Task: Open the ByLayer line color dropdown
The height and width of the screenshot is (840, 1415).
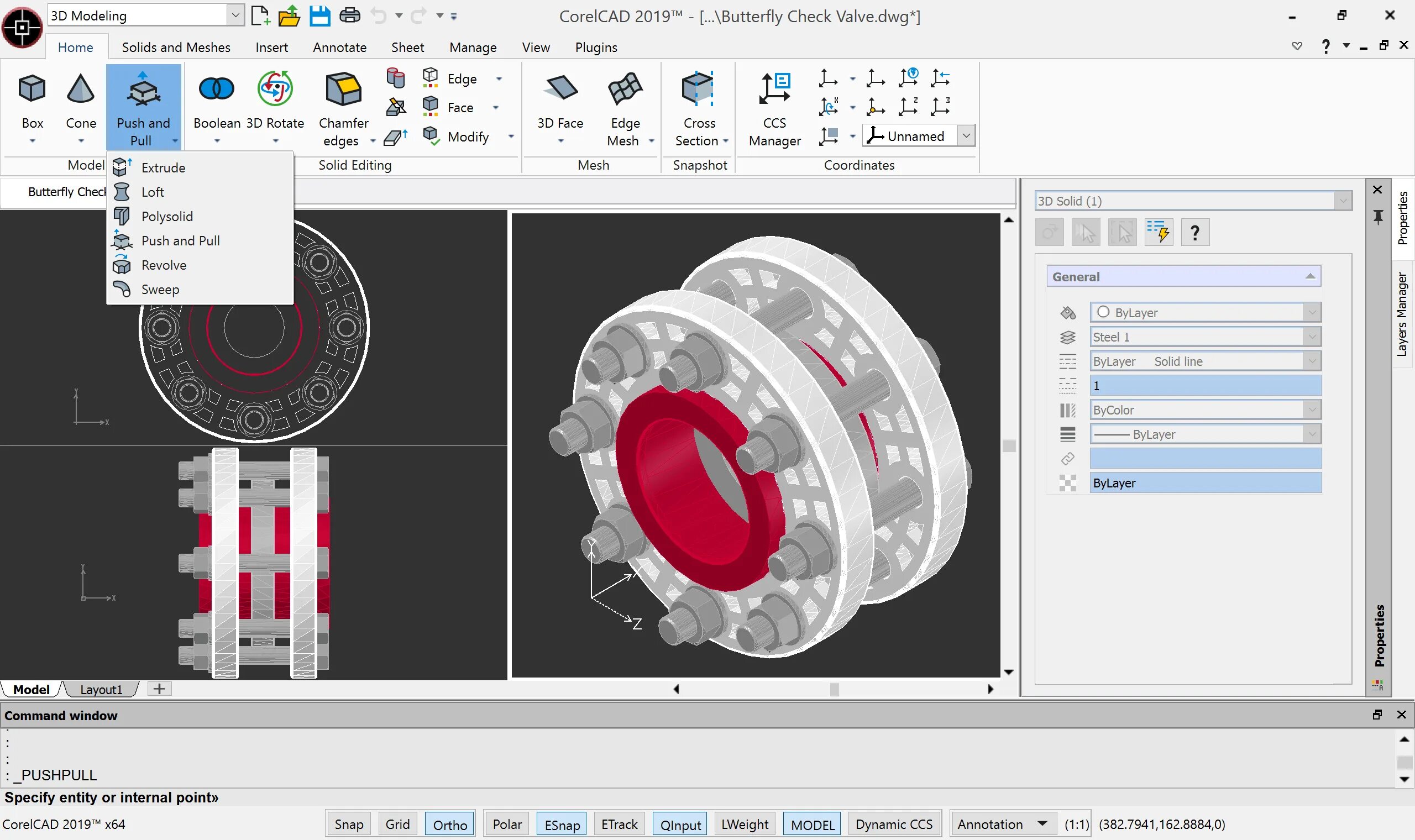Action: [x=1312, y=312]
